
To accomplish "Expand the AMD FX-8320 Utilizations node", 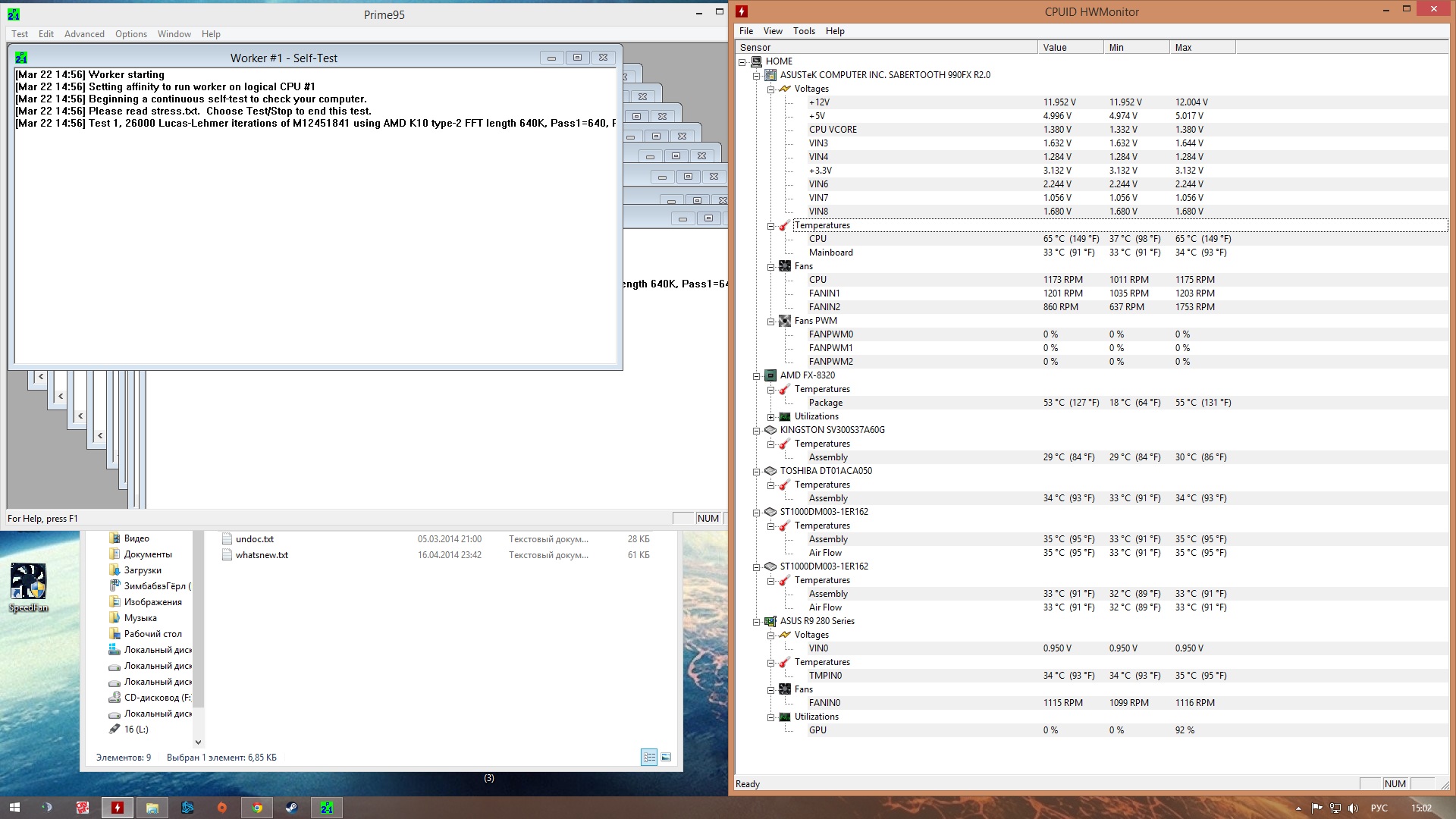I will point(770,417).
